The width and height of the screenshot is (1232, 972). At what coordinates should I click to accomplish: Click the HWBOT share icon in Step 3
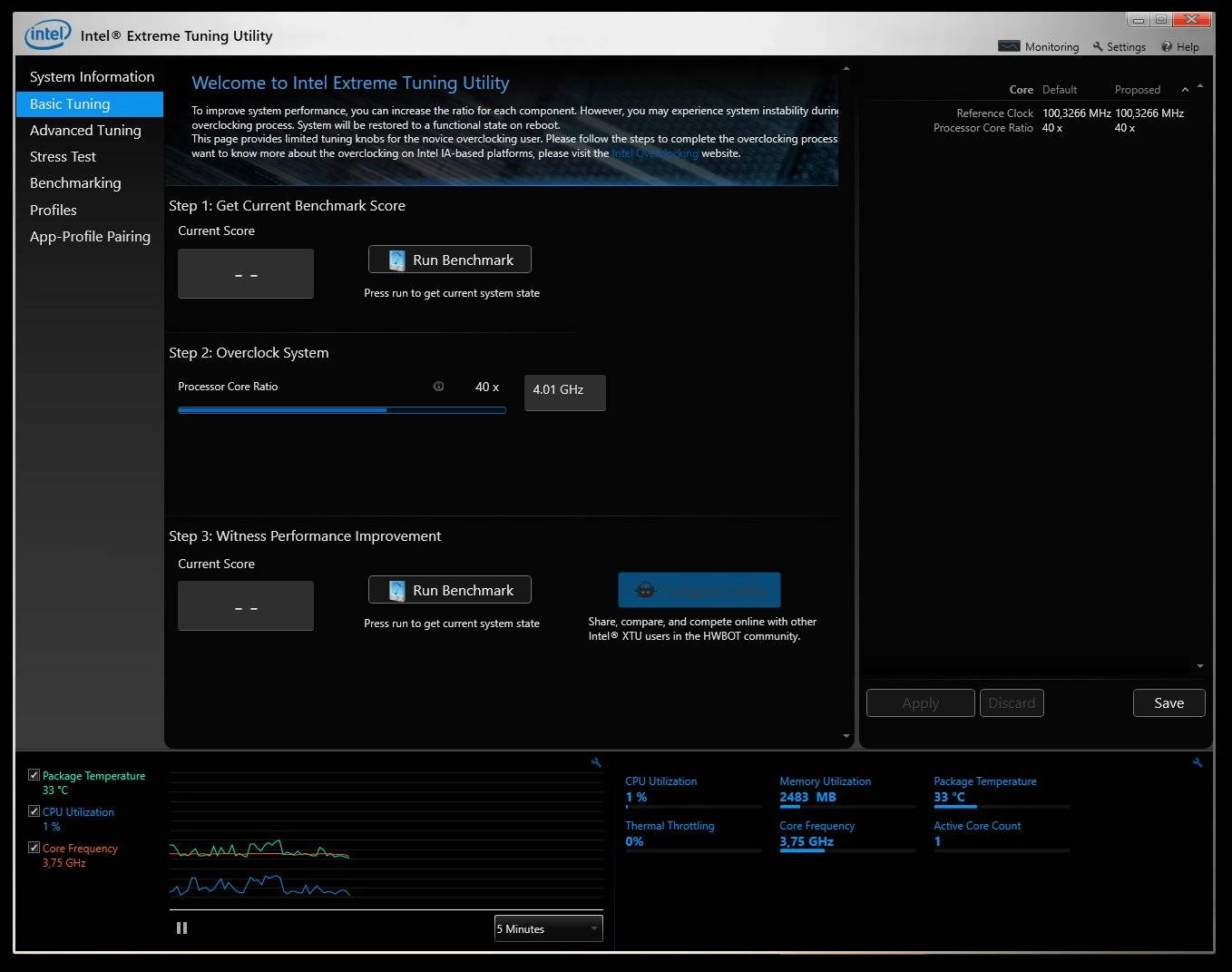pyautogui.click(x=645, y=590)
